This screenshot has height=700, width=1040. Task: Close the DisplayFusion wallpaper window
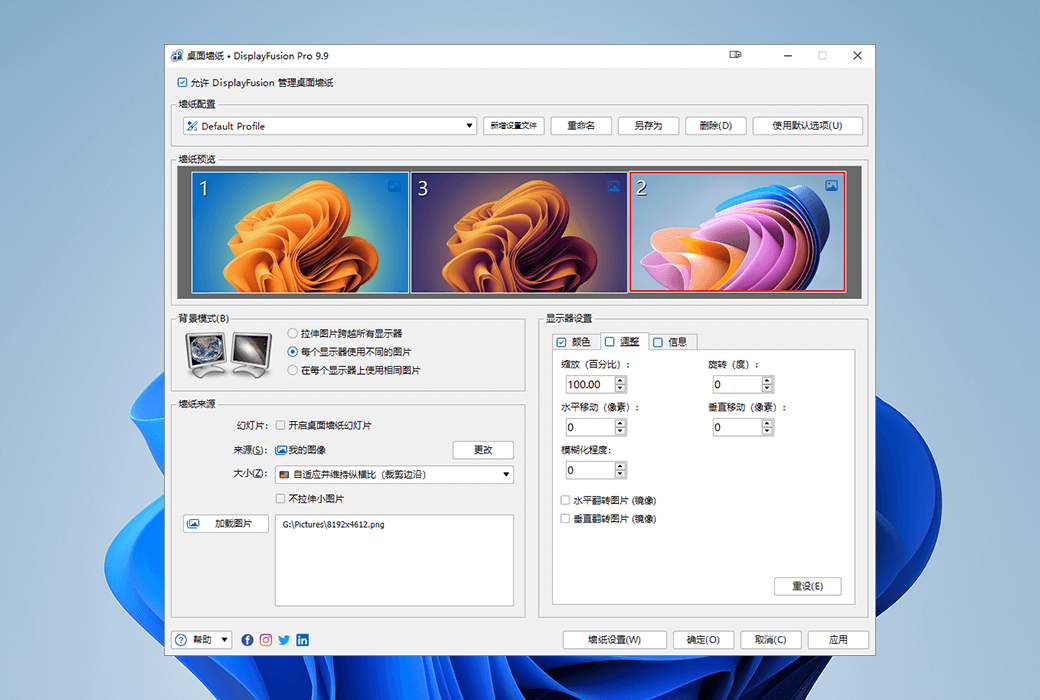[857, 56]
